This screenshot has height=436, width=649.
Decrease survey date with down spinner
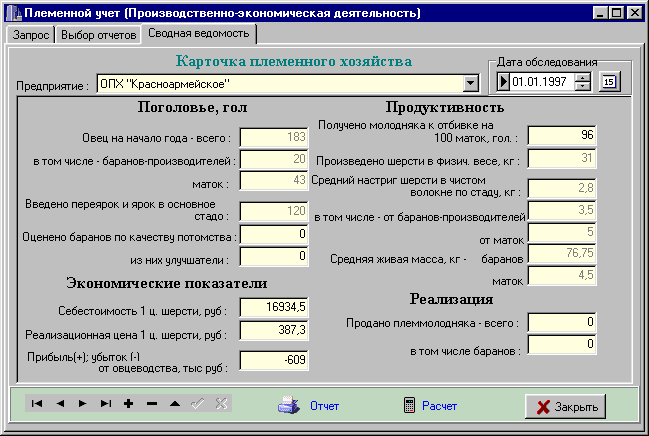point(583,86)
